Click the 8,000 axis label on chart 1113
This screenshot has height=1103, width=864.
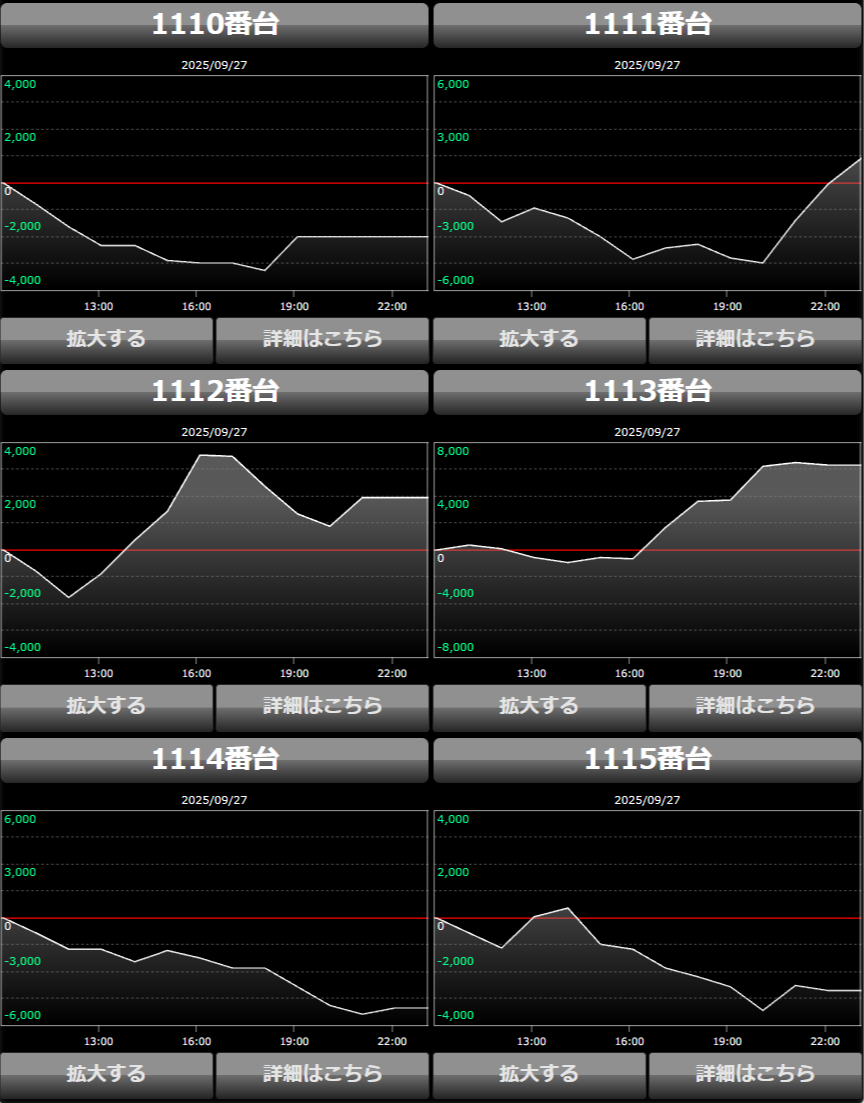(x=453, y=452)
